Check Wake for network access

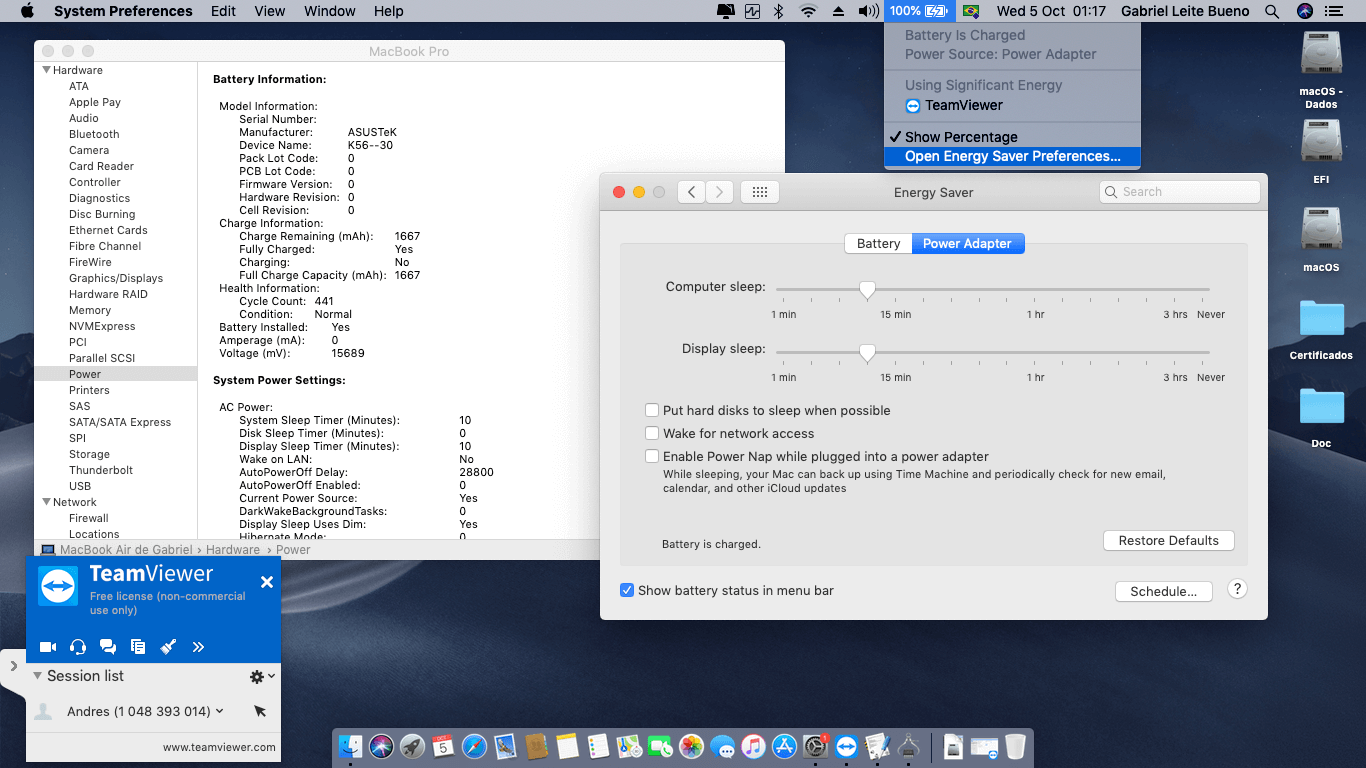pos(652,434)
